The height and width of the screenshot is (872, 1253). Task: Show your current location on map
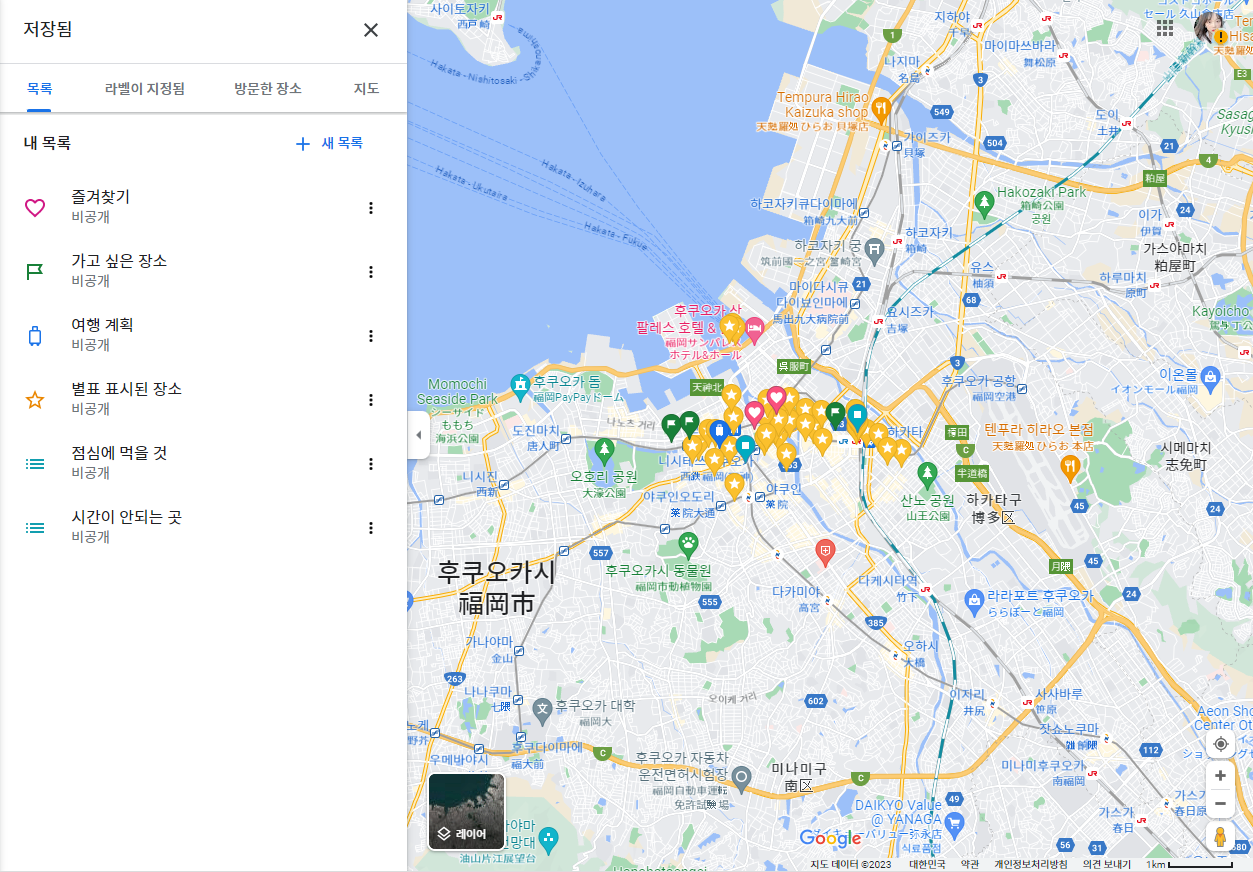coord(1220,744)
